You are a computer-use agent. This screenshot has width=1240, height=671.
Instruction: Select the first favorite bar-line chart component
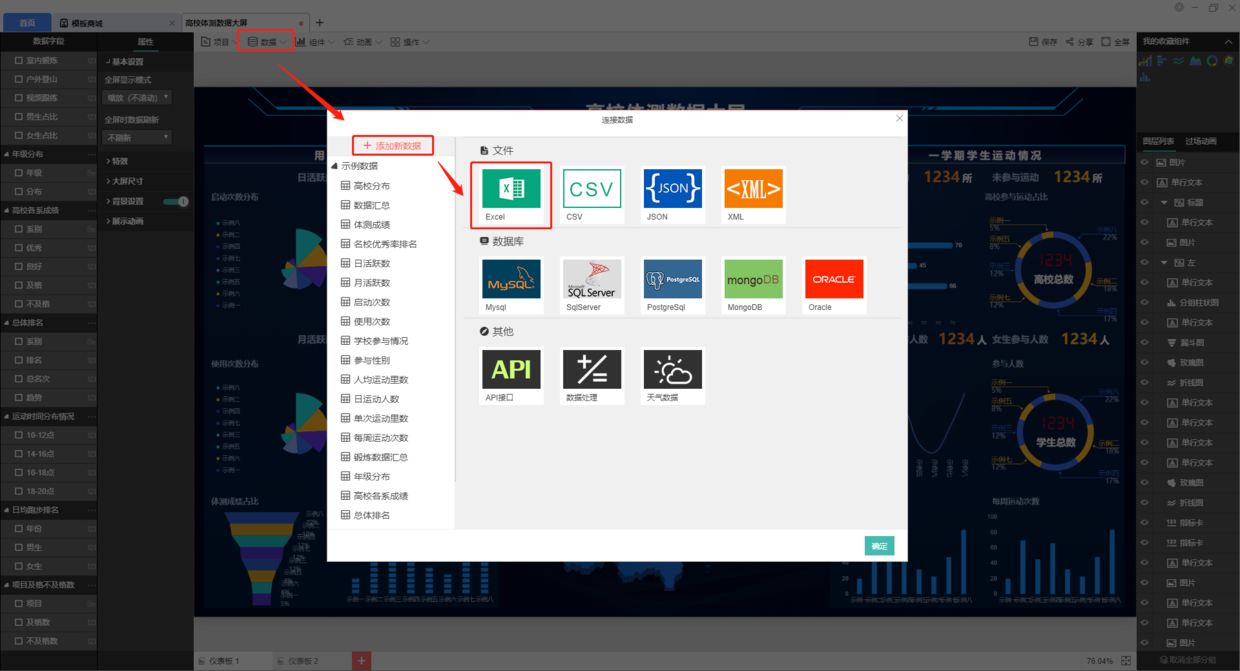tap(1146, 61)
